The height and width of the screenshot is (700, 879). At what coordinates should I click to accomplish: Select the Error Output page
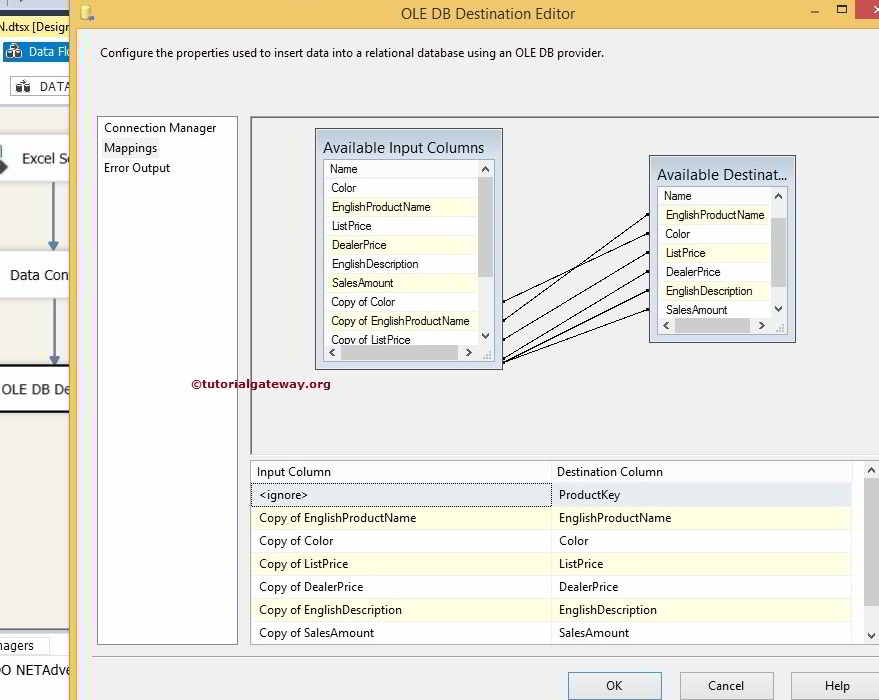[x=136, y=167]
